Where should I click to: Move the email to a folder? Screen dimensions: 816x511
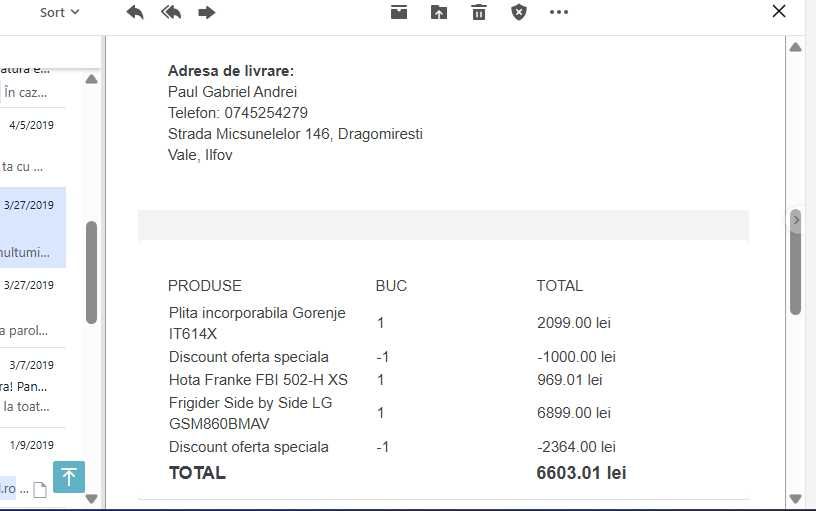coord(439,12)
